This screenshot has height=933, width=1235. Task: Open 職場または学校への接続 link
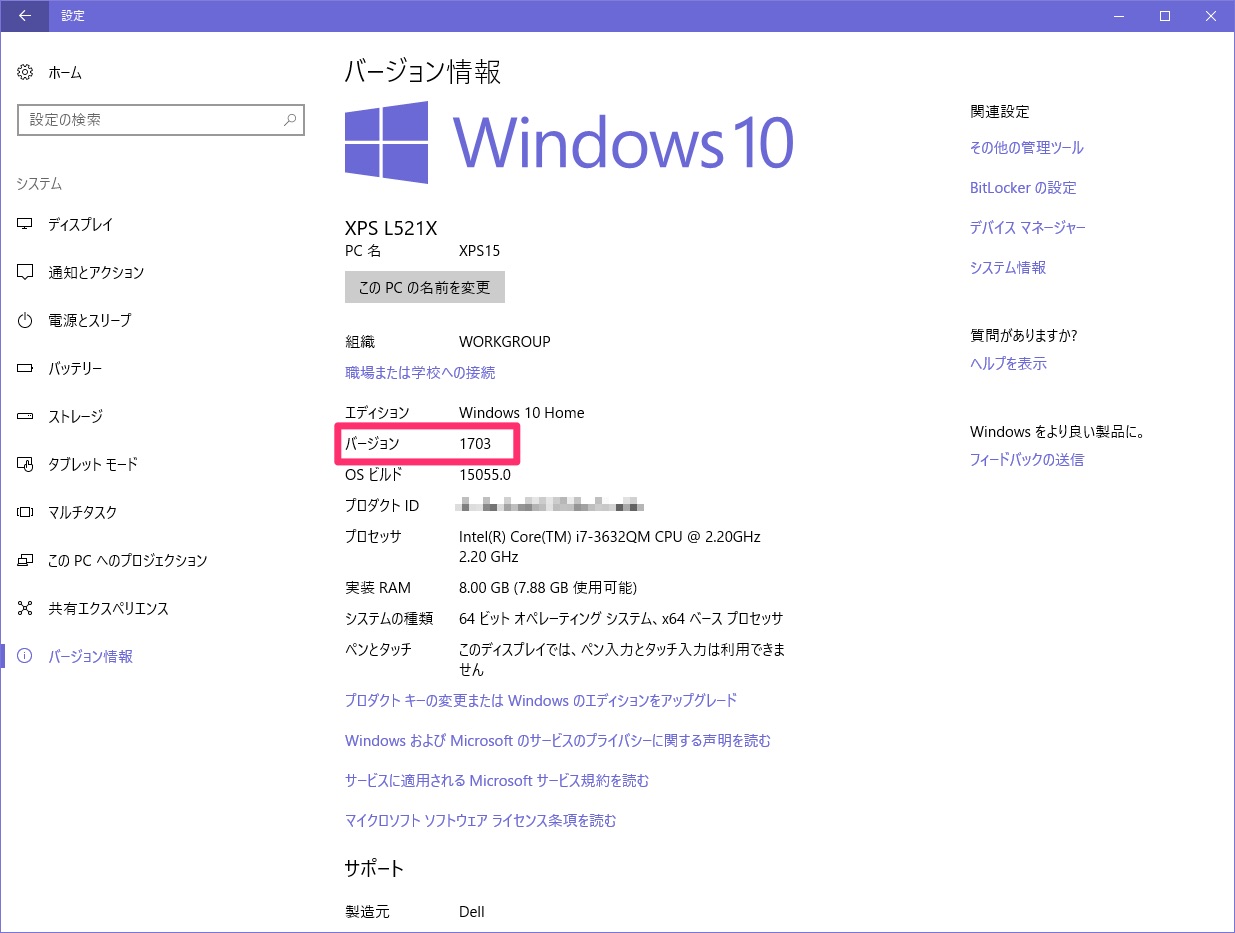[x=420, y=373]
